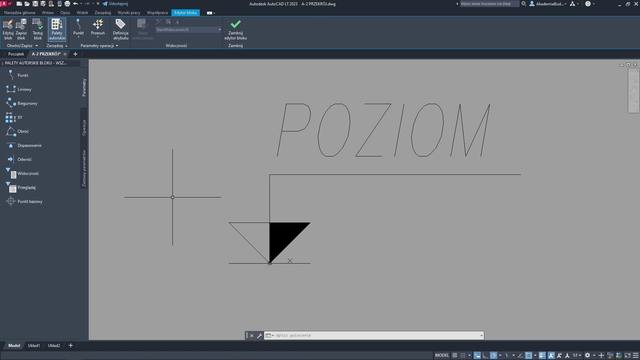
Task: Open the AutoCAD application menu button
Action: click(x=4, y=4)
